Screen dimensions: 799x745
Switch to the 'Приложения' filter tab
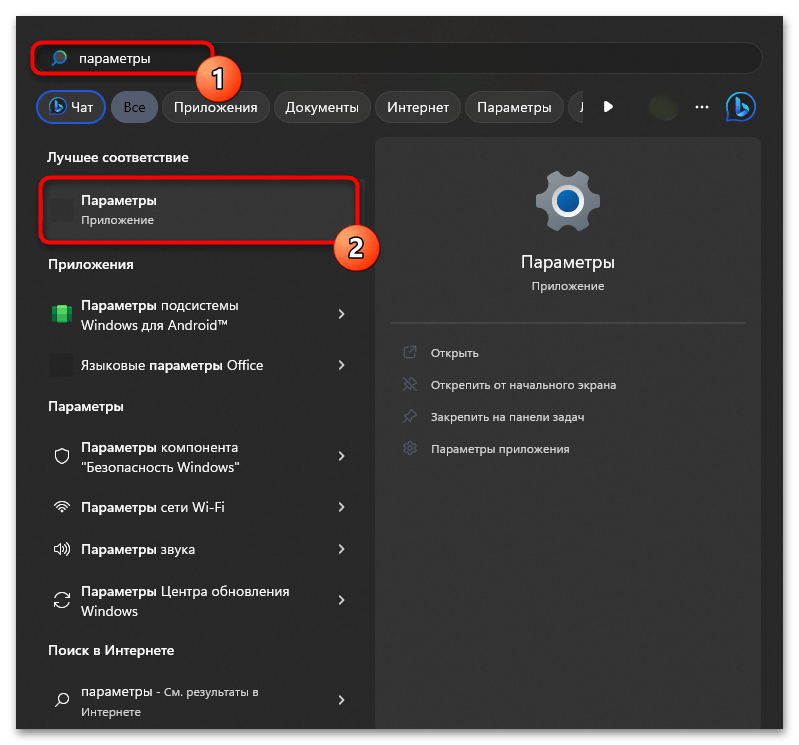coord(216,107)
